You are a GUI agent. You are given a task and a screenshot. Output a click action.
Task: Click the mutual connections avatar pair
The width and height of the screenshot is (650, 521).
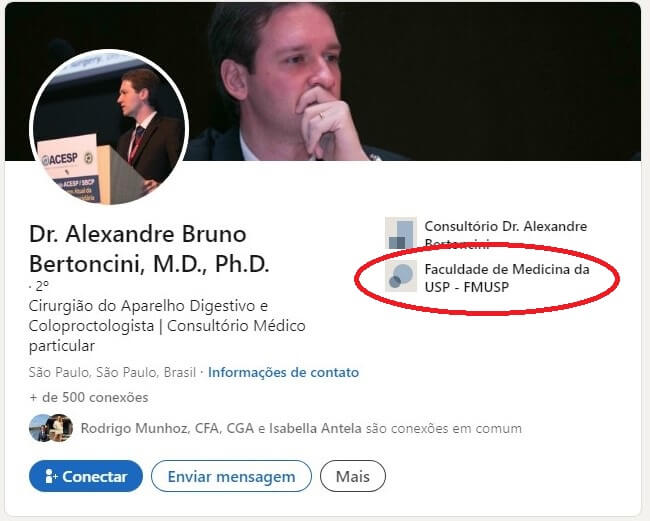51,428
